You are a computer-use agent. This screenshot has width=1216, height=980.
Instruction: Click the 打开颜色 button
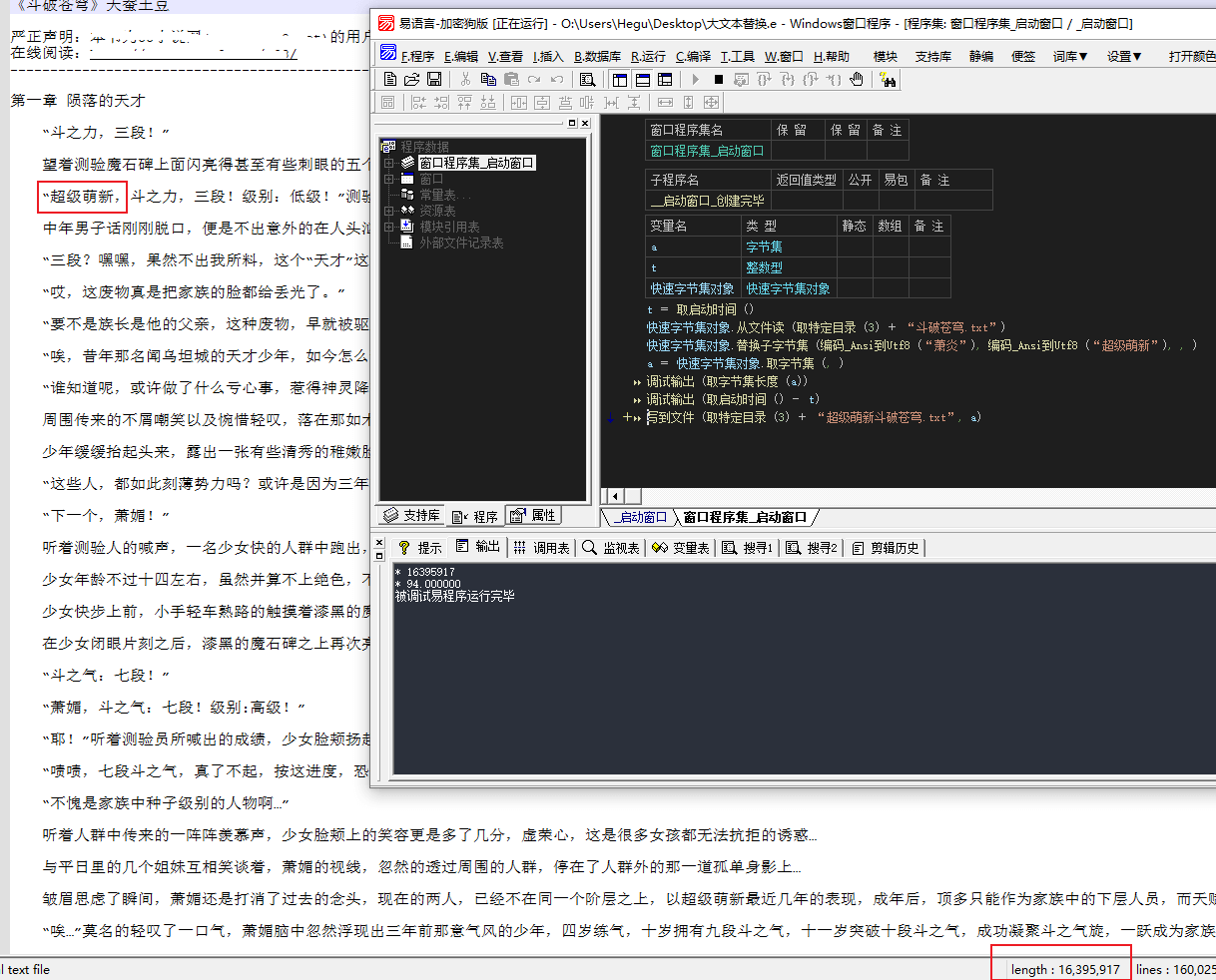click(x=1191, y=57)
